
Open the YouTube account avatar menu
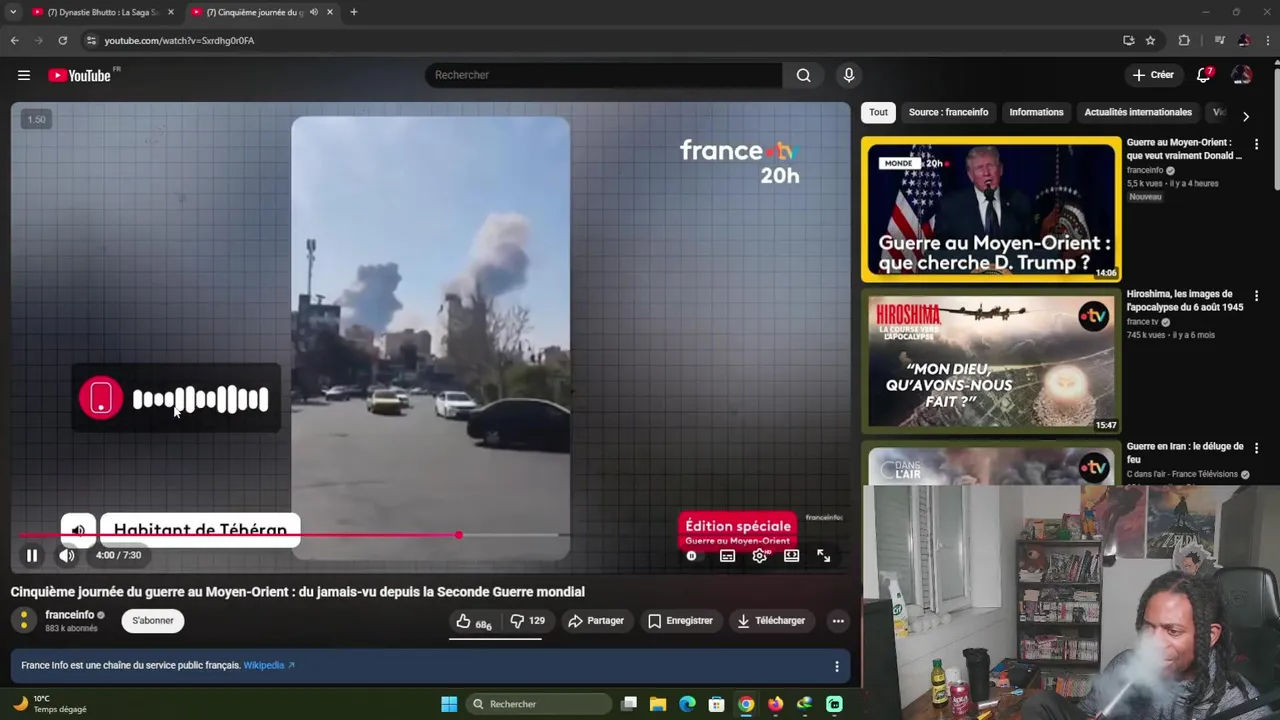tap(1242, 75)
